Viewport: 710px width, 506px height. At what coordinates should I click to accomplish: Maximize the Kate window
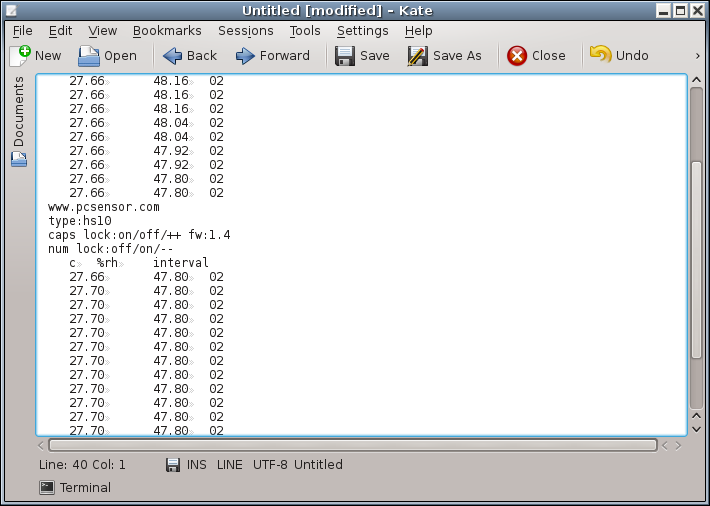[x=680, y=10]
